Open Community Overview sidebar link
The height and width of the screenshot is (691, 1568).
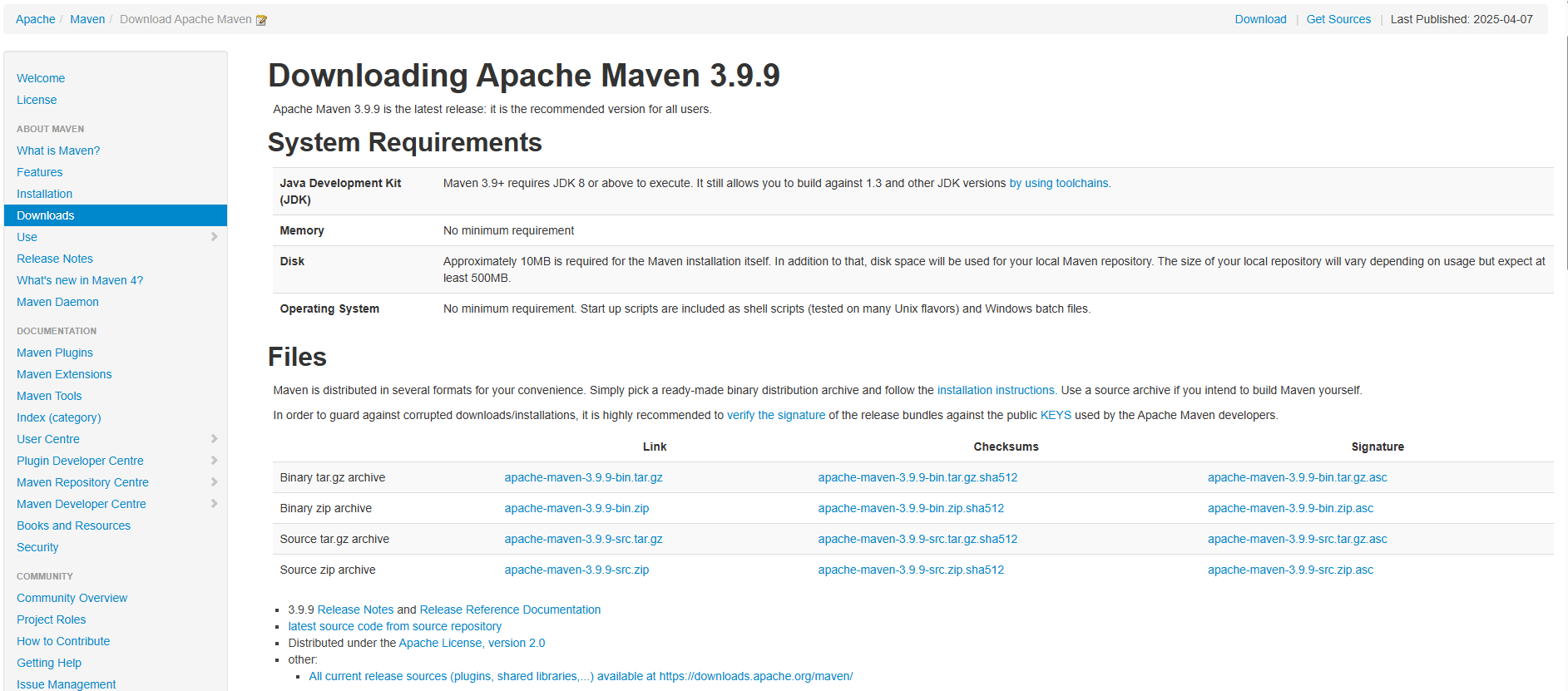point(72,598)
